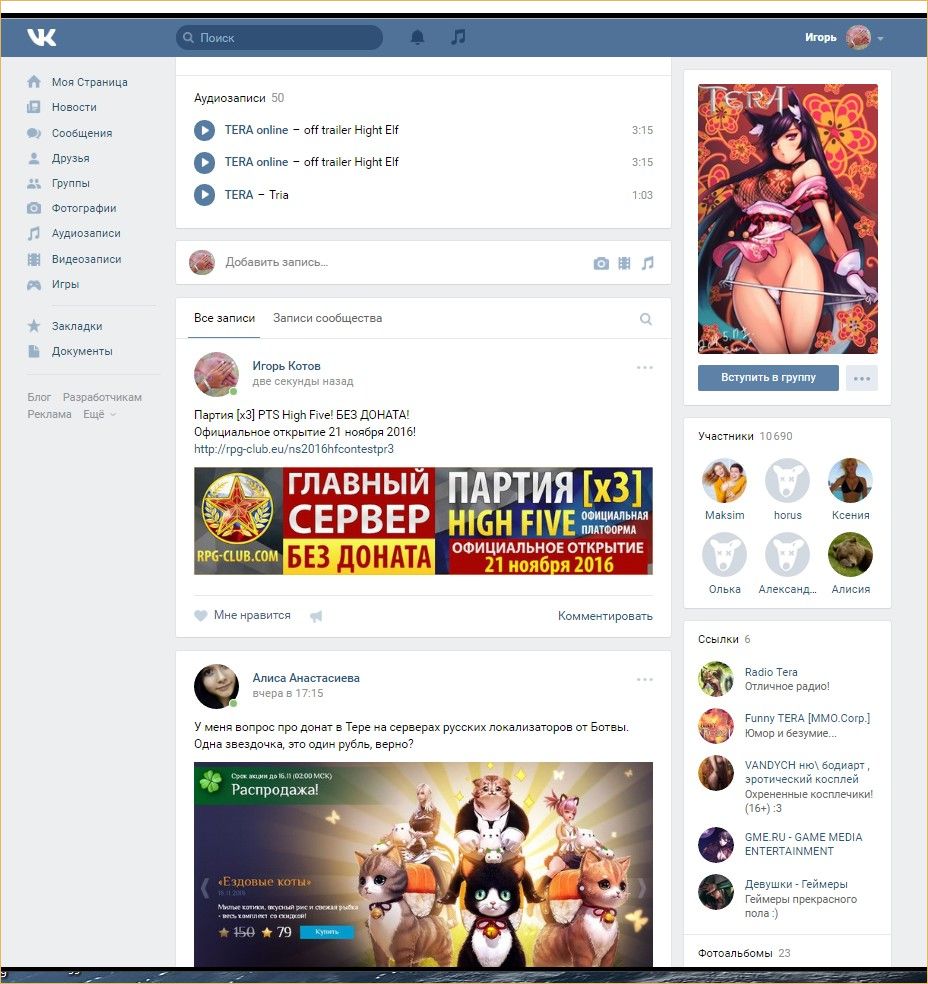Image resolution: width=928 pixels, height=984 pixels.
Task: Like Игорь Котов's post heart icon
Action: 201,616
